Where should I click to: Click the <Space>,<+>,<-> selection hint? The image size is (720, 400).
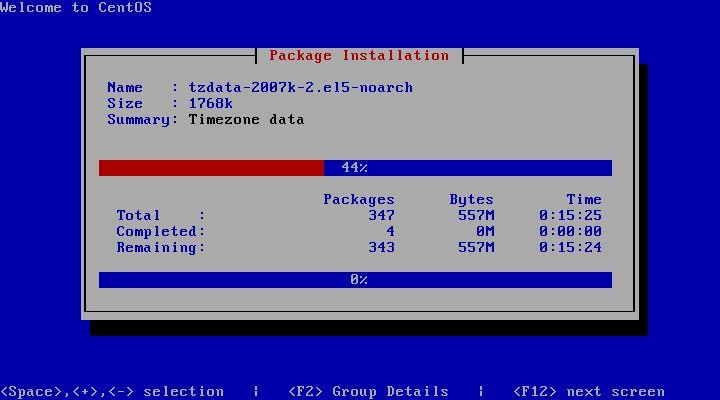click(x=112, y=391)
